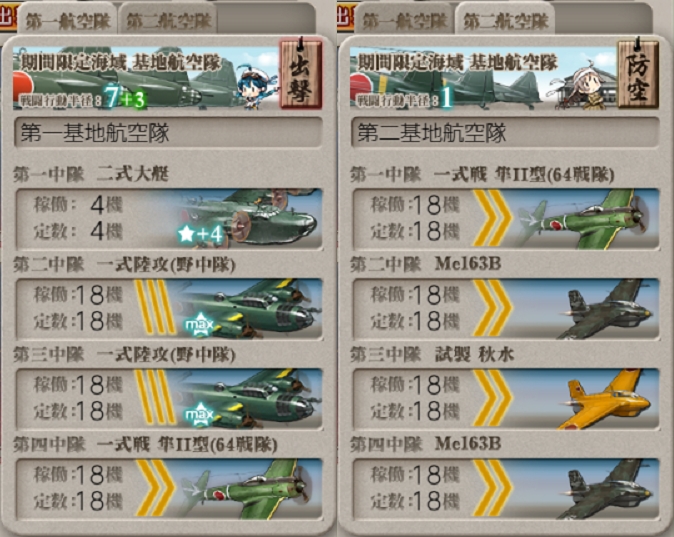The image size is (674, 537).
Task: Switch to 第二航空隊 tab in left panel
Action: click(169, 20)
